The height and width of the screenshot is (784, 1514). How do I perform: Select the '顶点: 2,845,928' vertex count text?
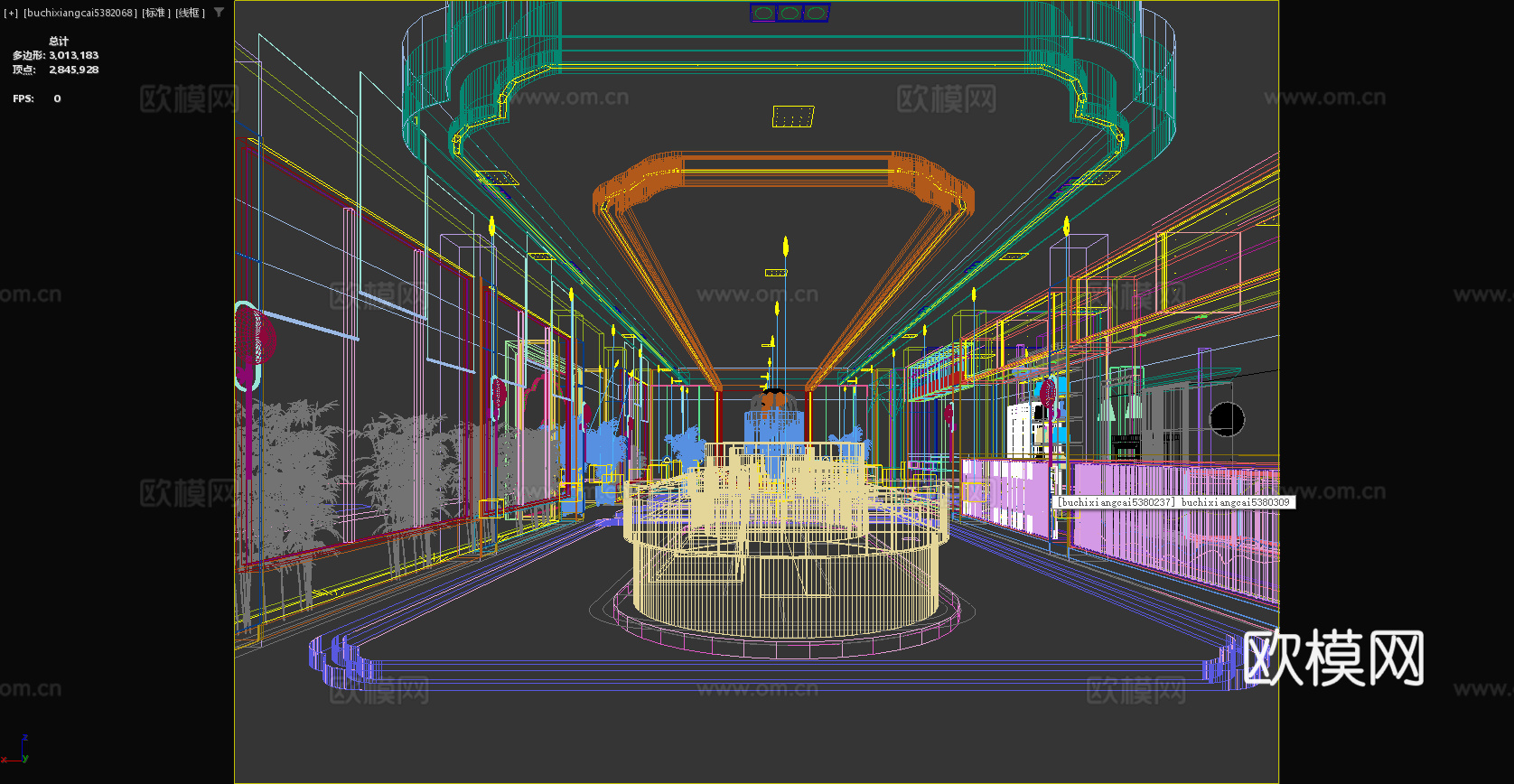pyautogui.click(x=55, y=70)
